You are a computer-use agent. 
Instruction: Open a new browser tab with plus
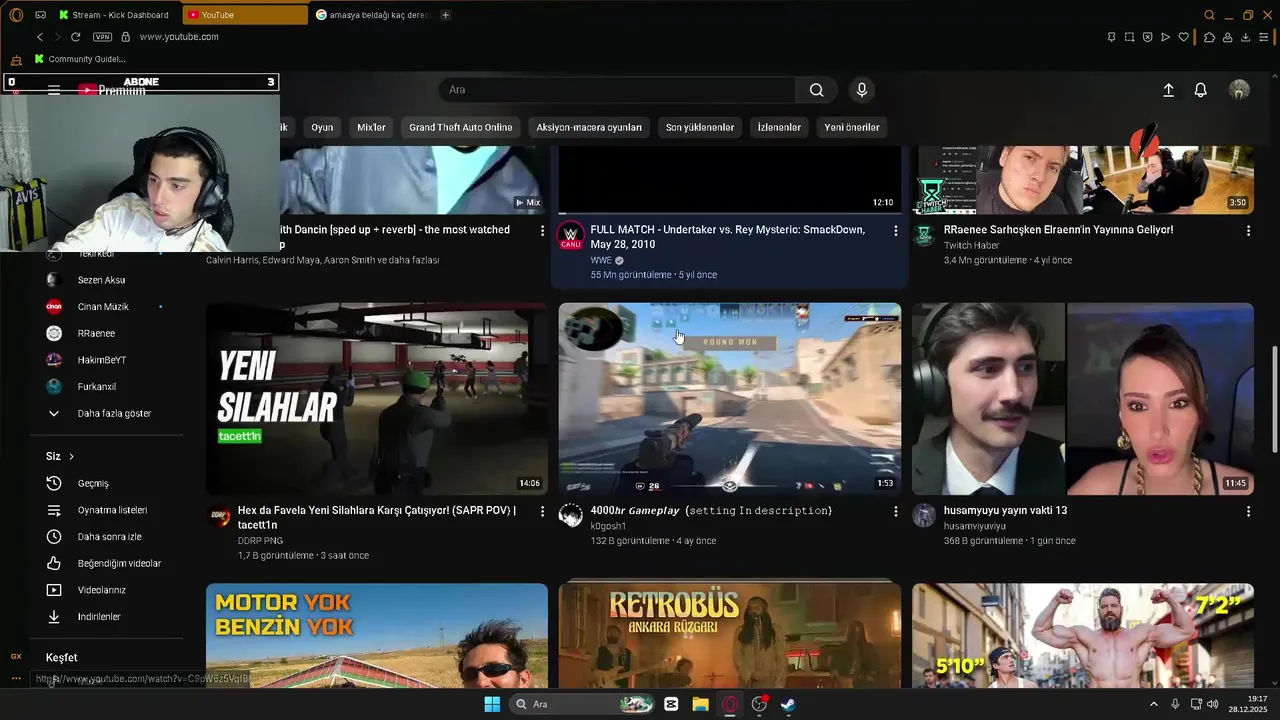click(x=445, y=15)
